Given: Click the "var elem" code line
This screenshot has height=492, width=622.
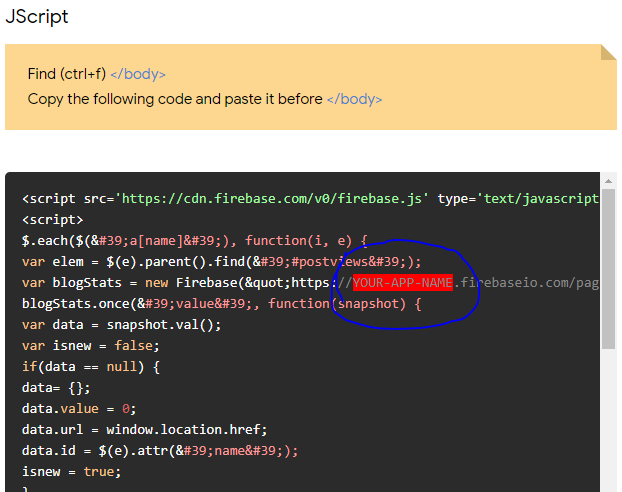Looking at the screenshot, I should [221, 261].
